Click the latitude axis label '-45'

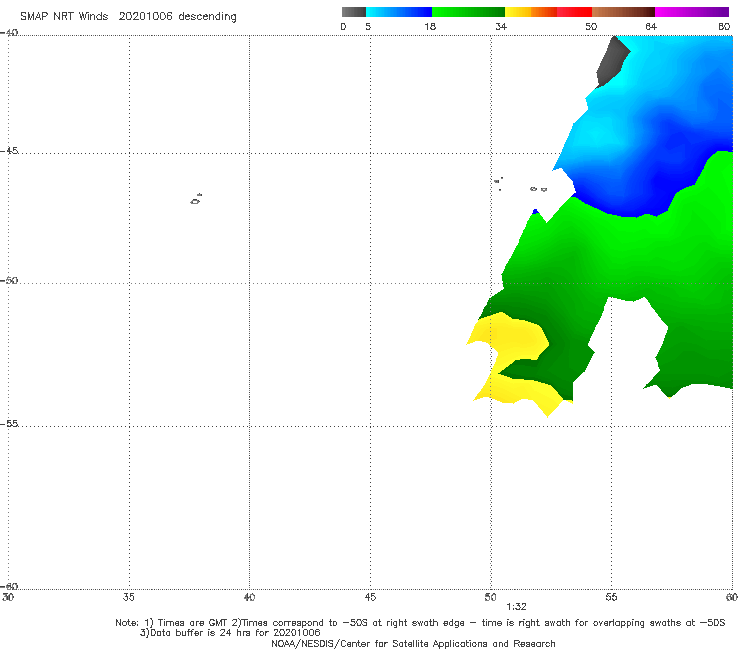[x=9, y=151]
